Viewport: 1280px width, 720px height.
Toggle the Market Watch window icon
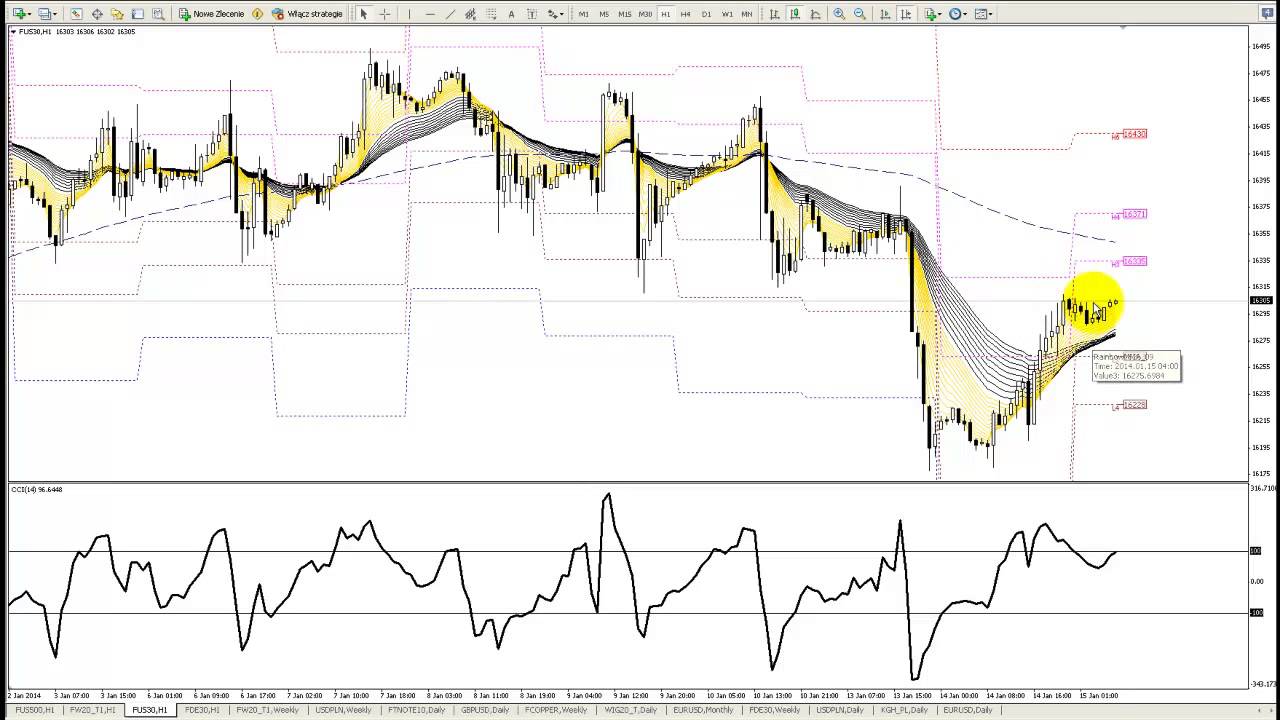(x=76, y=14)
